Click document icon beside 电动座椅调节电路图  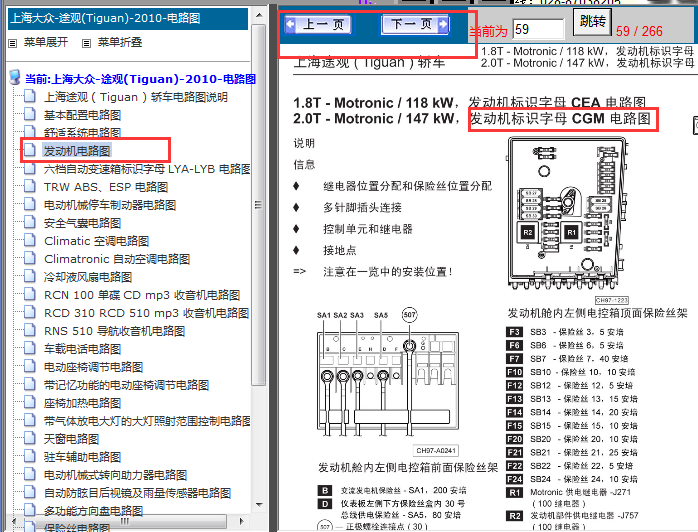(30, 366)
